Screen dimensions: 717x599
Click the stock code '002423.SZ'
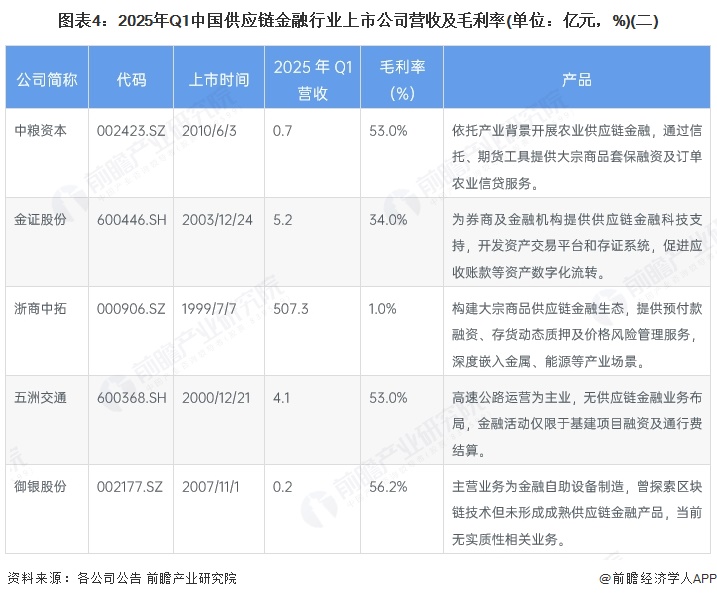pos(131,131)
